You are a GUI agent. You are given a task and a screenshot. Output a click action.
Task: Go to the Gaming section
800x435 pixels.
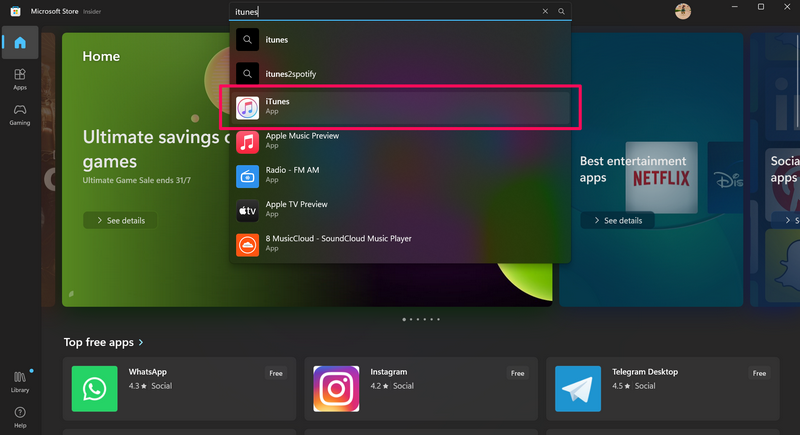pos(20,115)
